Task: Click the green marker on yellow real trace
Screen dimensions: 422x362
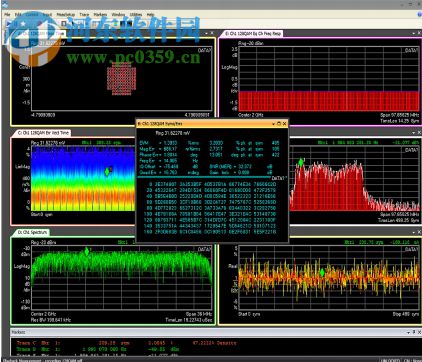Action: (x=322, y=272)
